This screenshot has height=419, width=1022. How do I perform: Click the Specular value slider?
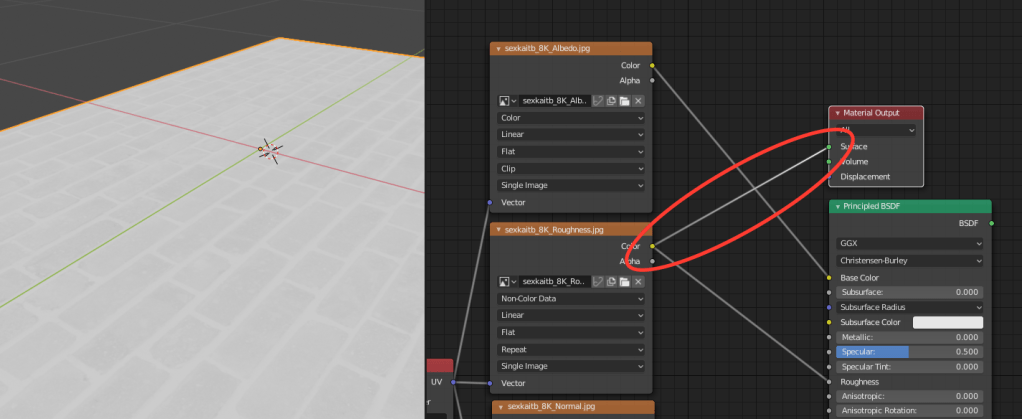(x=909, y=352)
